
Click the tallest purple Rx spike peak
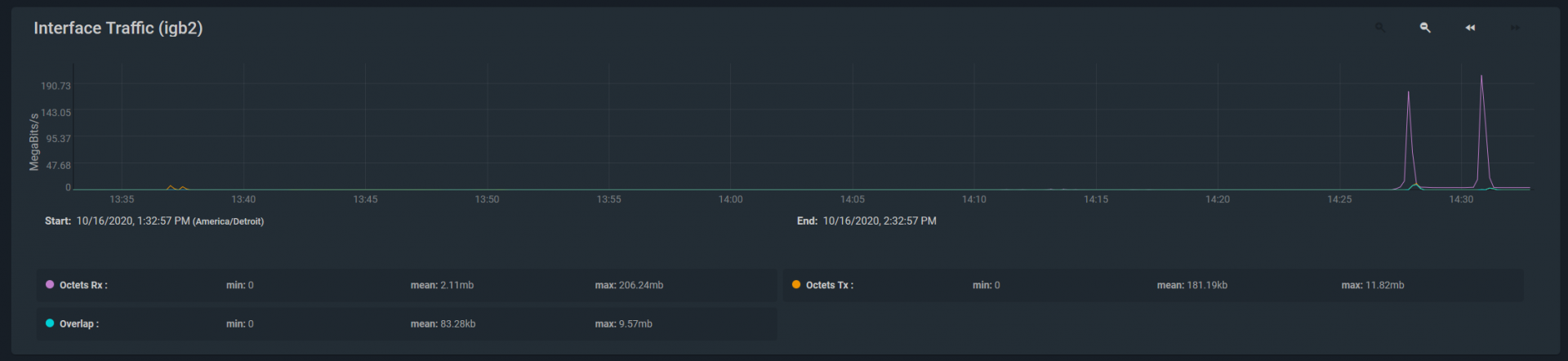pyautogui.click(x=1481, y=77)
